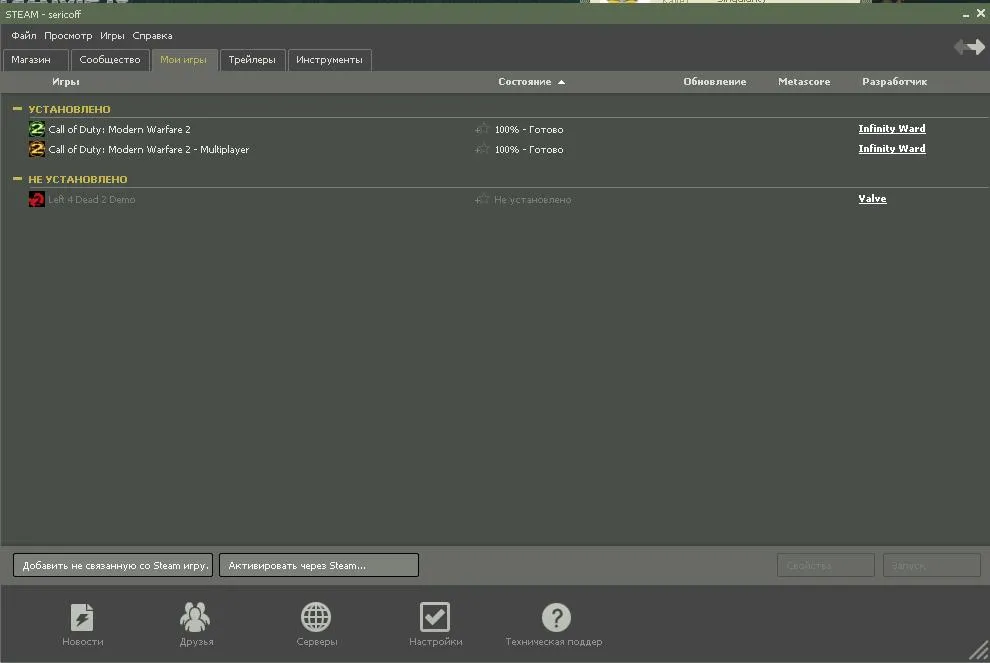The width and height of the screenshot is (990, 663).
Task: Select Call of Duty: Modern Warfare 2 row
Action: pyautogui.click(x=495, y=129)
